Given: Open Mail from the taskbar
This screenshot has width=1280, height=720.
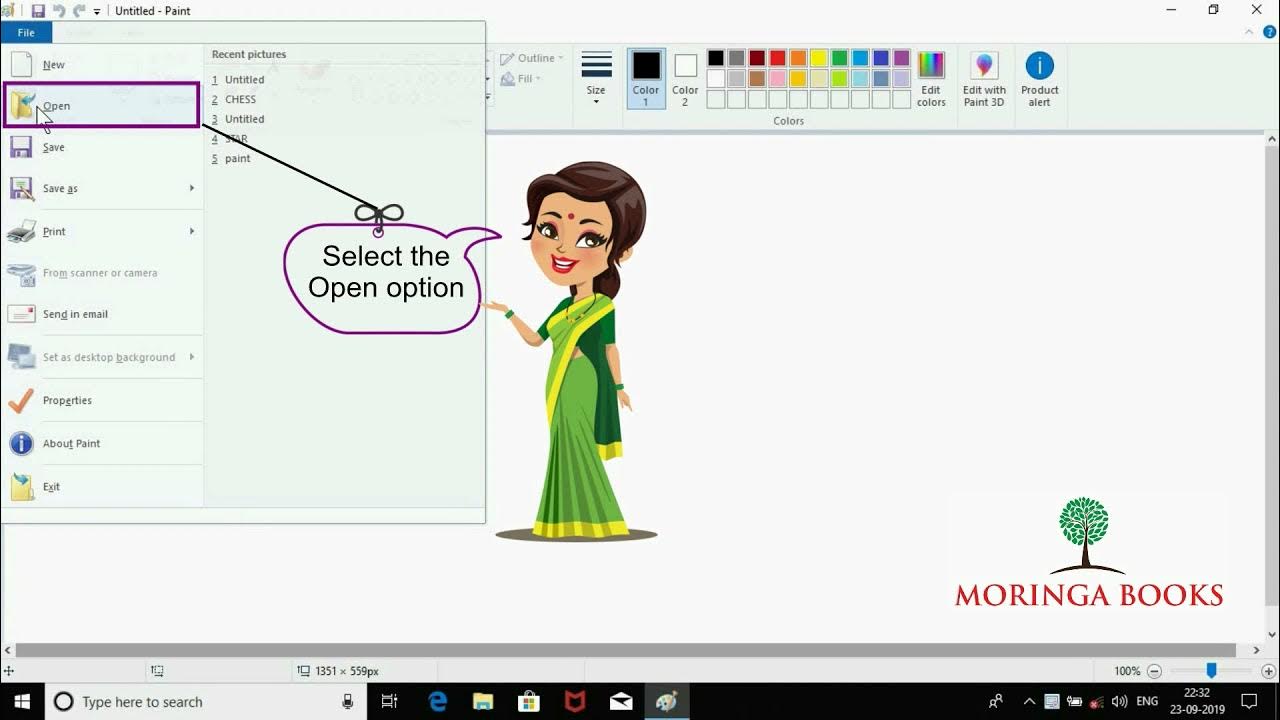Looking at the screenshot, I should pos(621,701).
